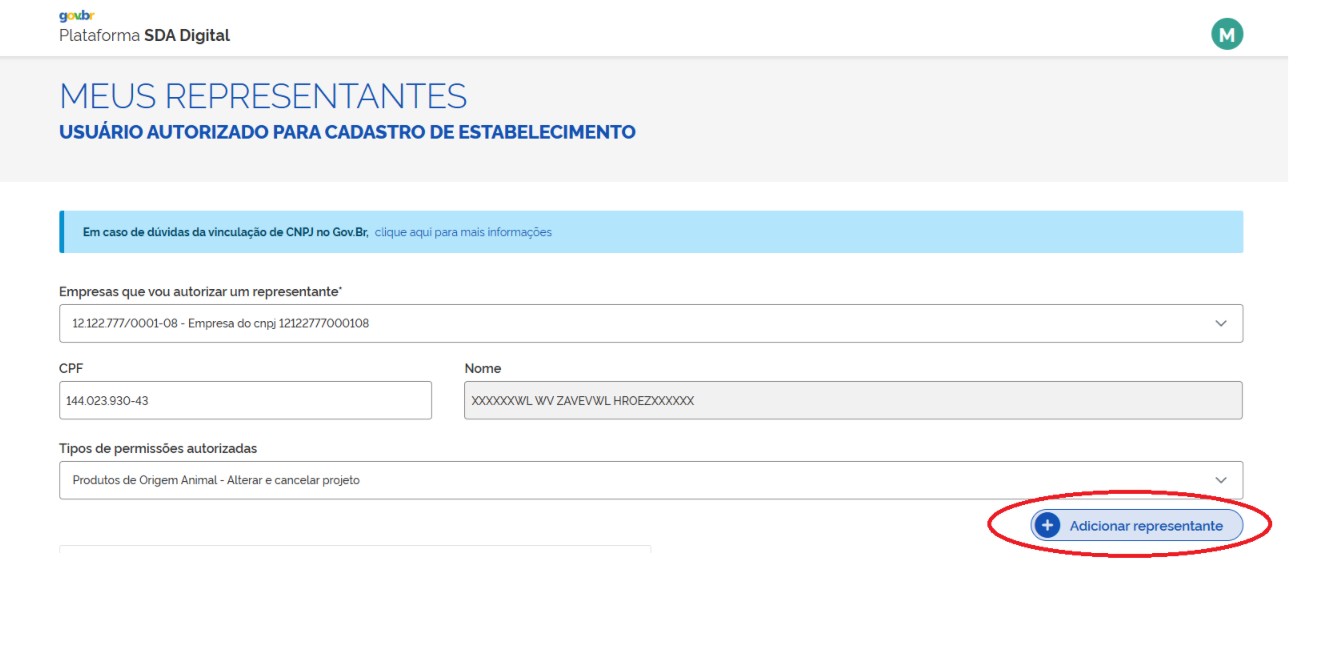Click the read-only Nome field
Screen dimensions: 1341x652
852,400
